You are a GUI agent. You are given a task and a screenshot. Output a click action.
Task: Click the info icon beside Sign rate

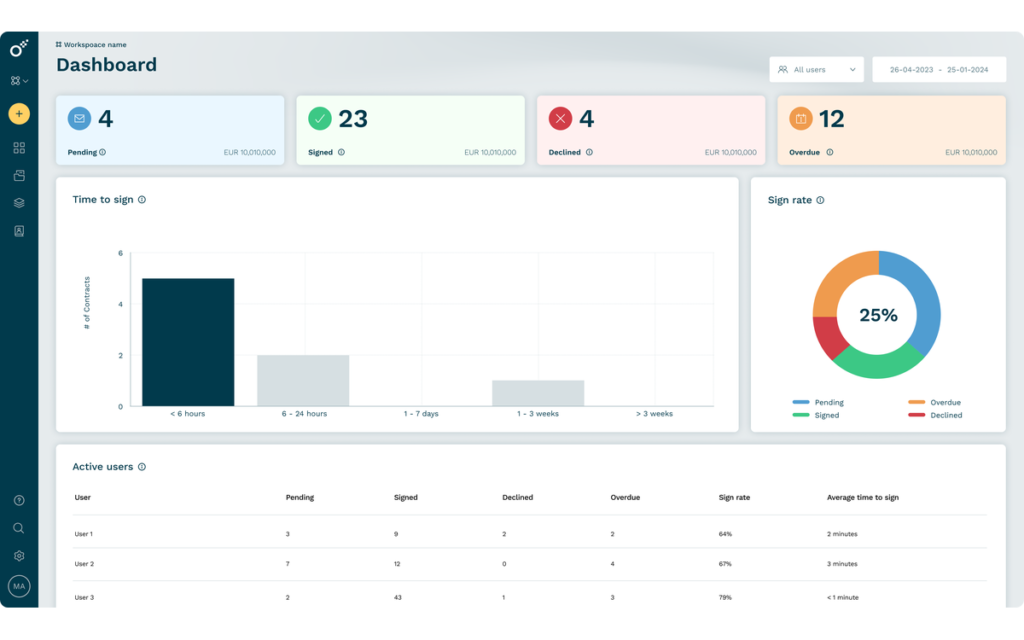coord(820,200)
